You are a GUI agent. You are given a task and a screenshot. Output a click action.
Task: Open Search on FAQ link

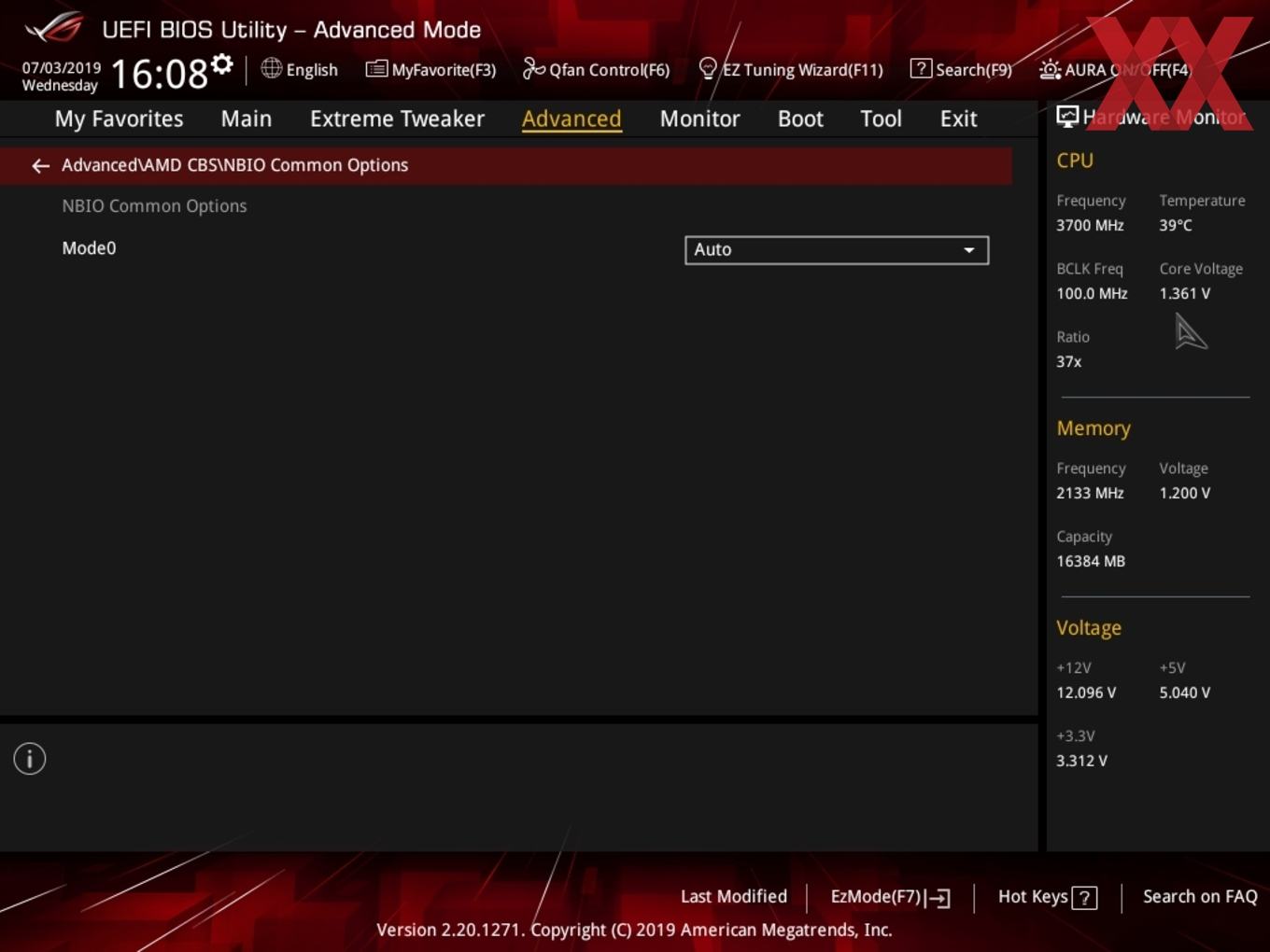pyautogui.click(x=1200, y=897)
